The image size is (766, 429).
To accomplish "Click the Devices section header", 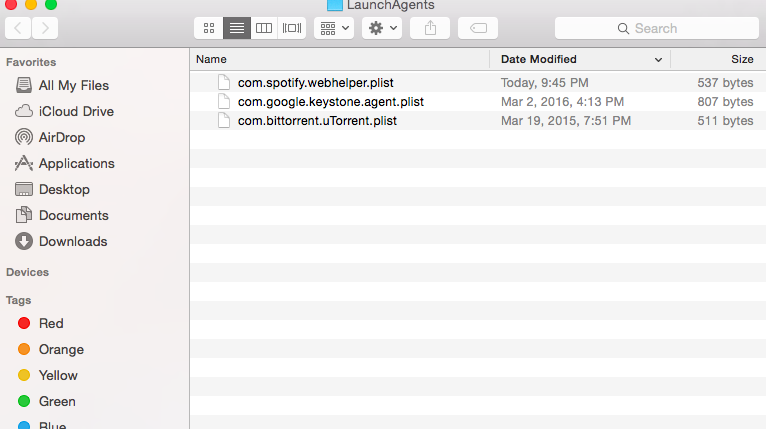I will point(27,272).
